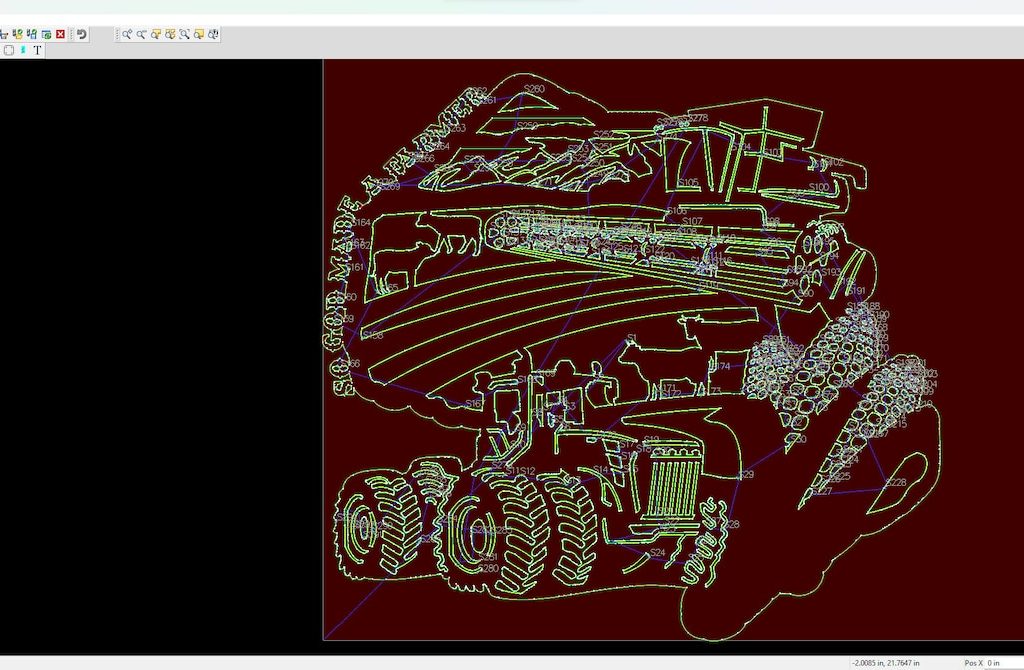Click the S100 label on the combine
This screenshot has height=670, width=1024.
click(x=819, y=187)
